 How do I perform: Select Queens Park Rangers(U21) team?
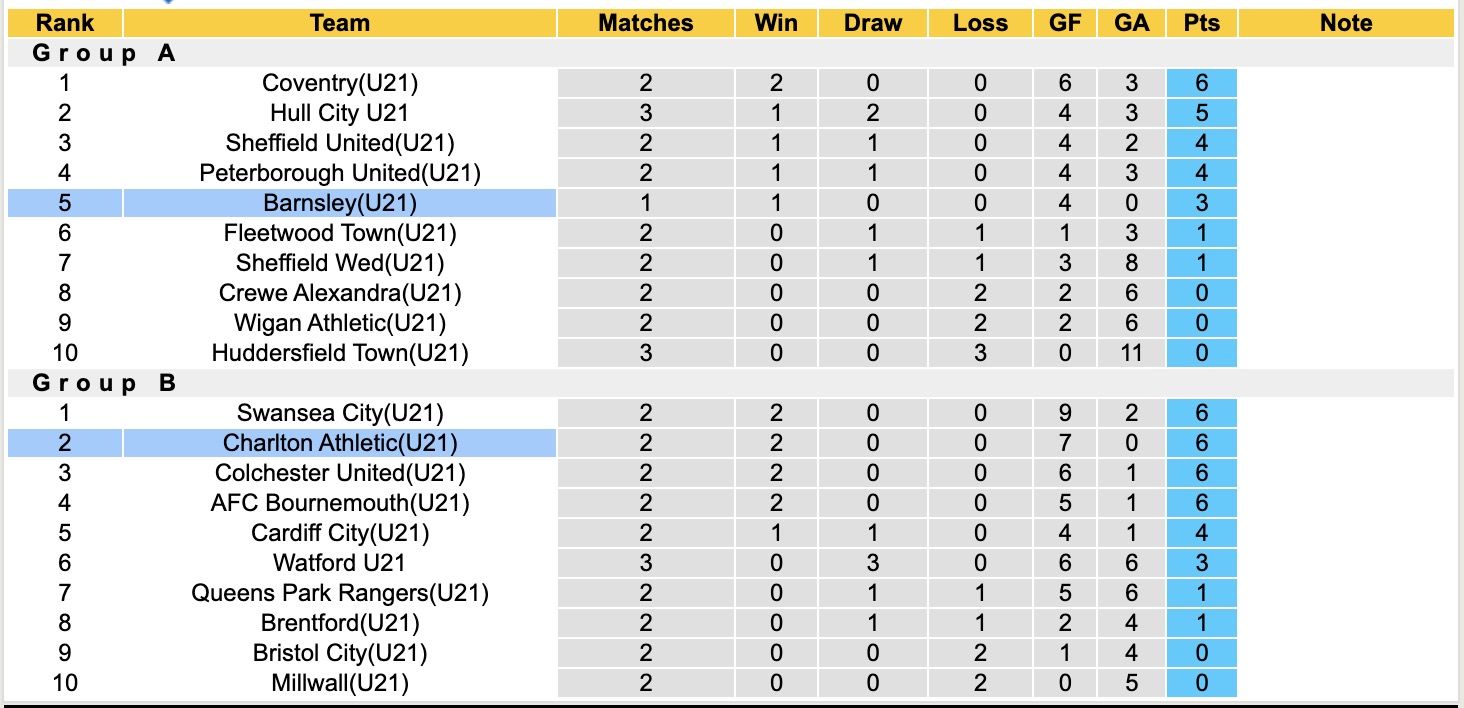point(340,593)
